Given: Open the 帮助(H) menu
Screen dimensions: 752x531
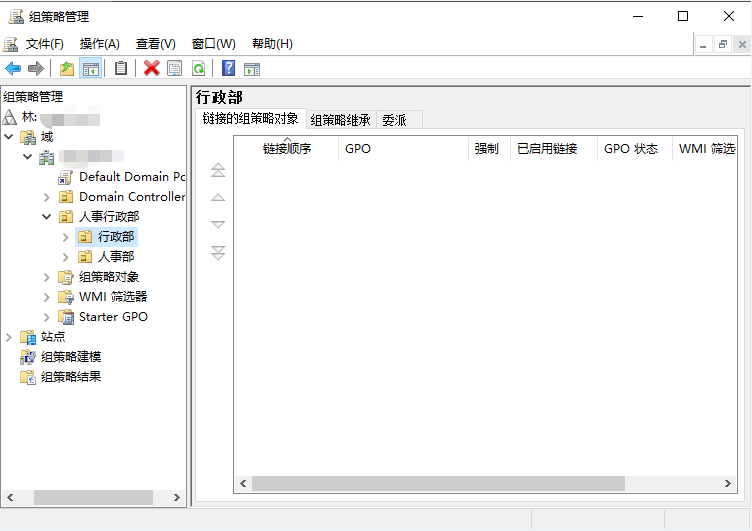Looking at the screenshot, I should click(x=272, y=44).
